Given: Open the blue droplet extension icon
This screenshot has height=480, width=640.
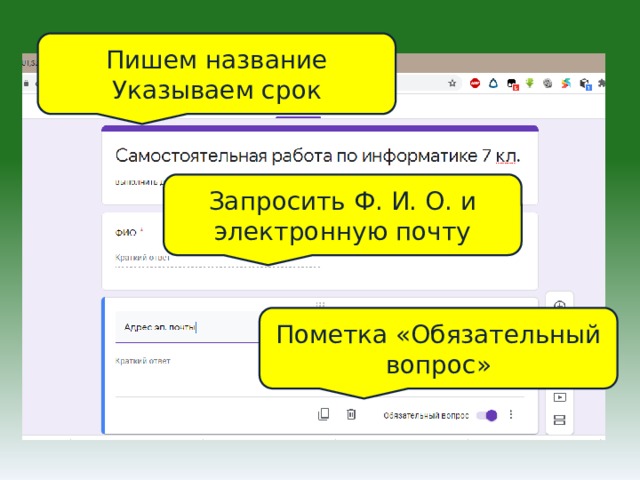Looking at the screenshot, I should tap(493, 83).
